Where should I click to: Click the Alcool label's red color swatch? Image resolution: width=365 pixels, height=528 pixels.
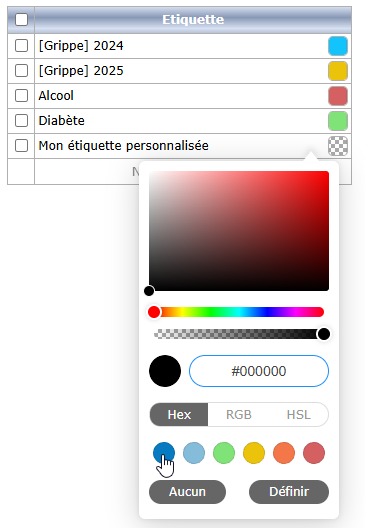coord(338,96)
